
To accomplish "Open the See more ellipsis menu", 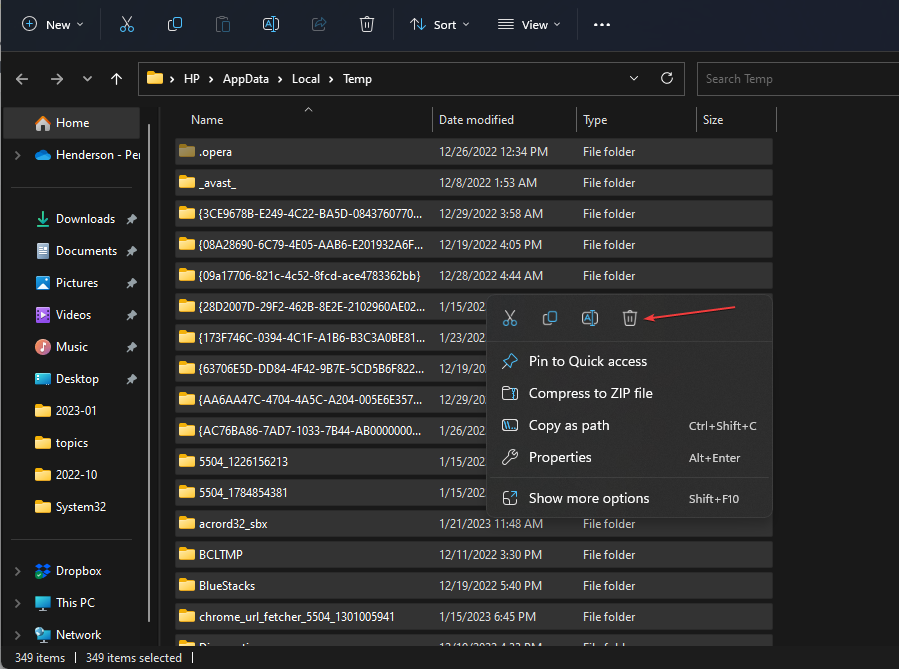I will coord(602,25).
